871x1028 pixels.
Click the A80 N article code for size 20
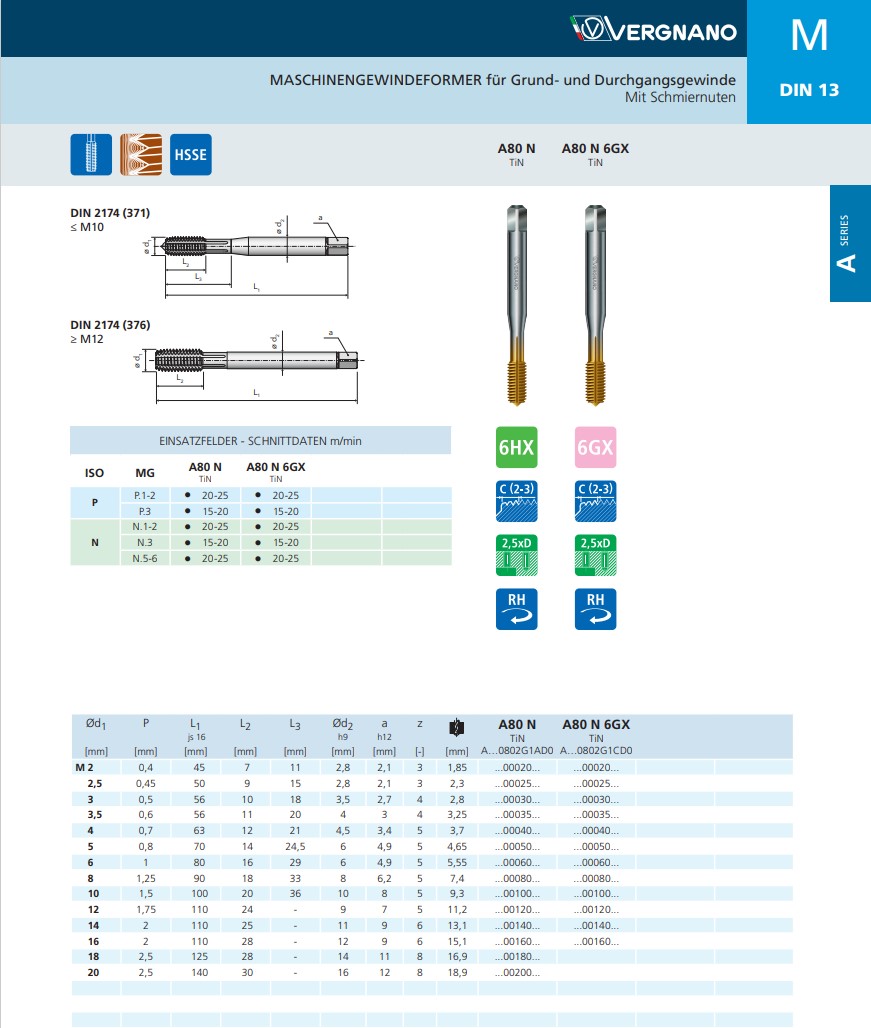516,971
